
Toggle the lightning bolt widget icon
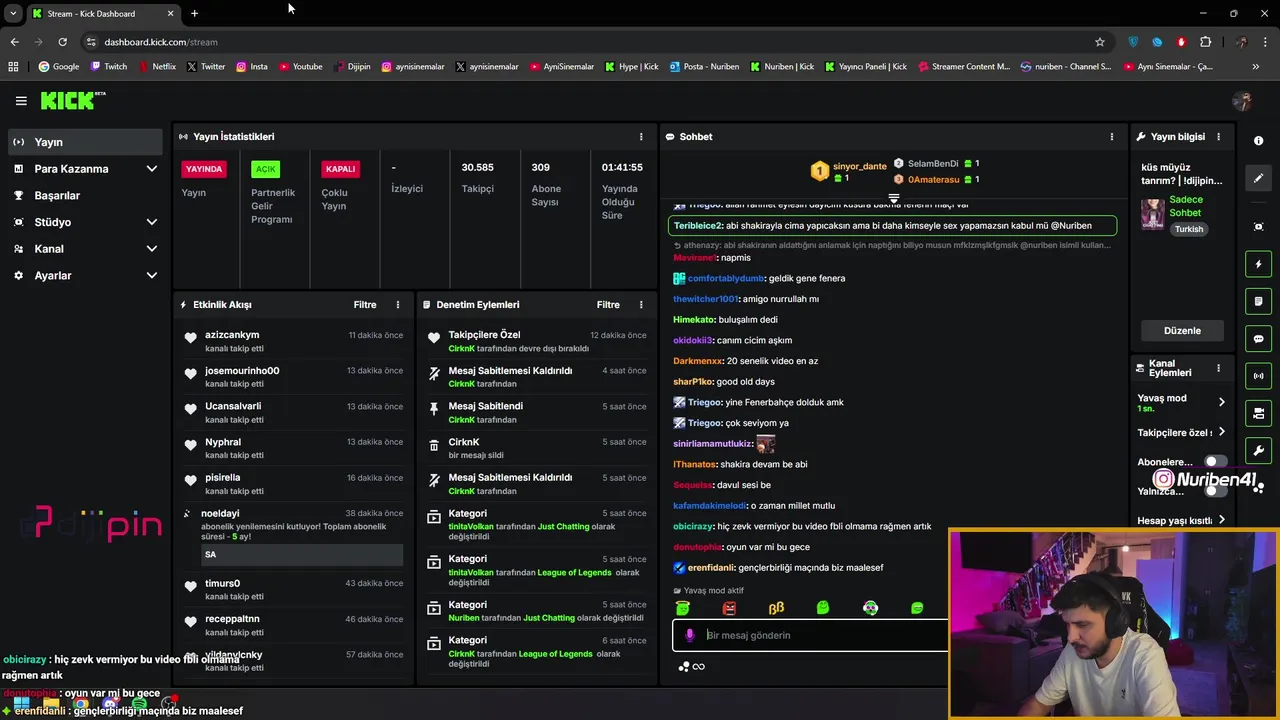pos(1259,264)
